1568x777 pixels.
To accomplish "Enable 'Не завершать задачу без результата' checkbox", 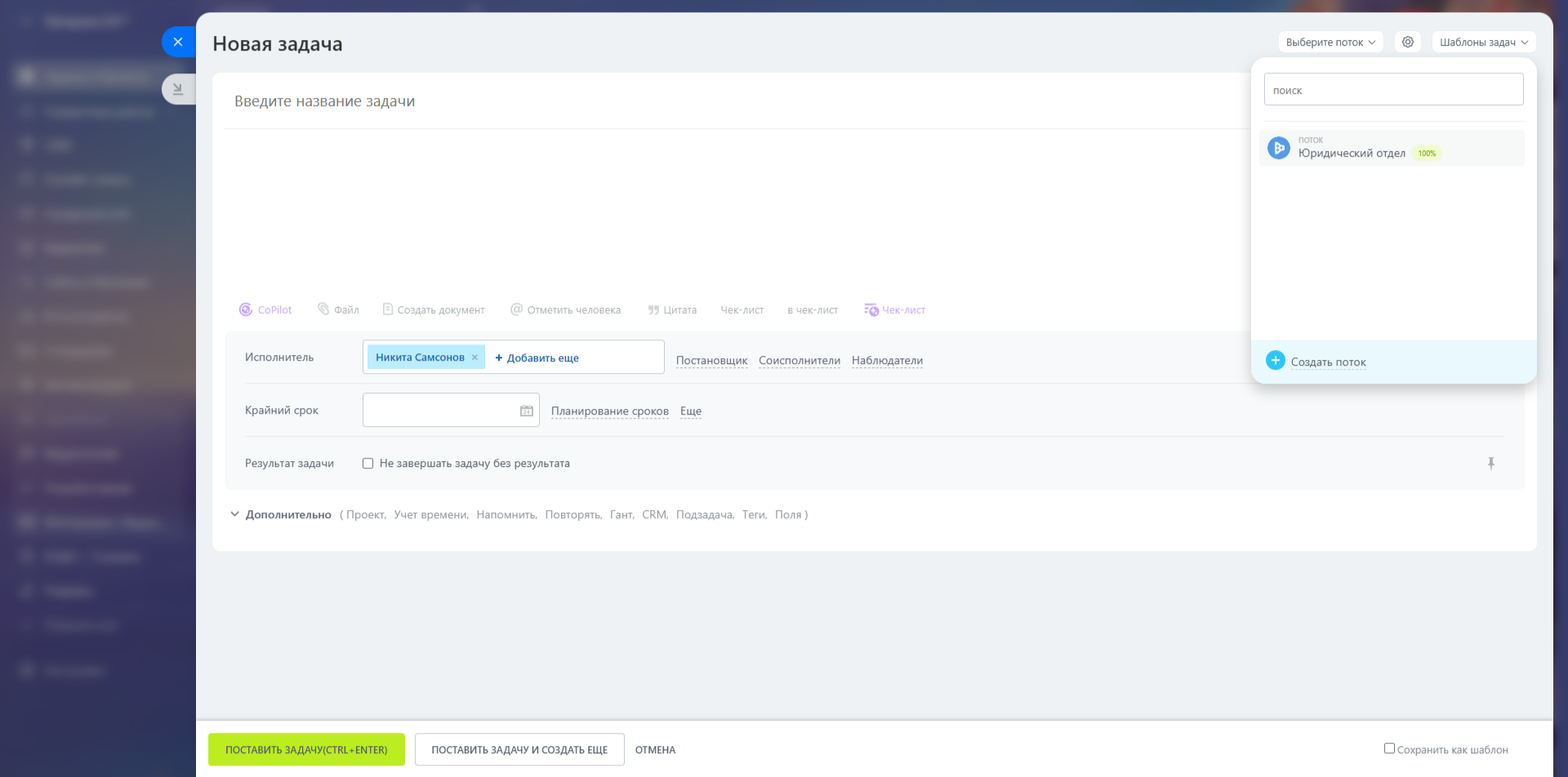I will point(368,464).
